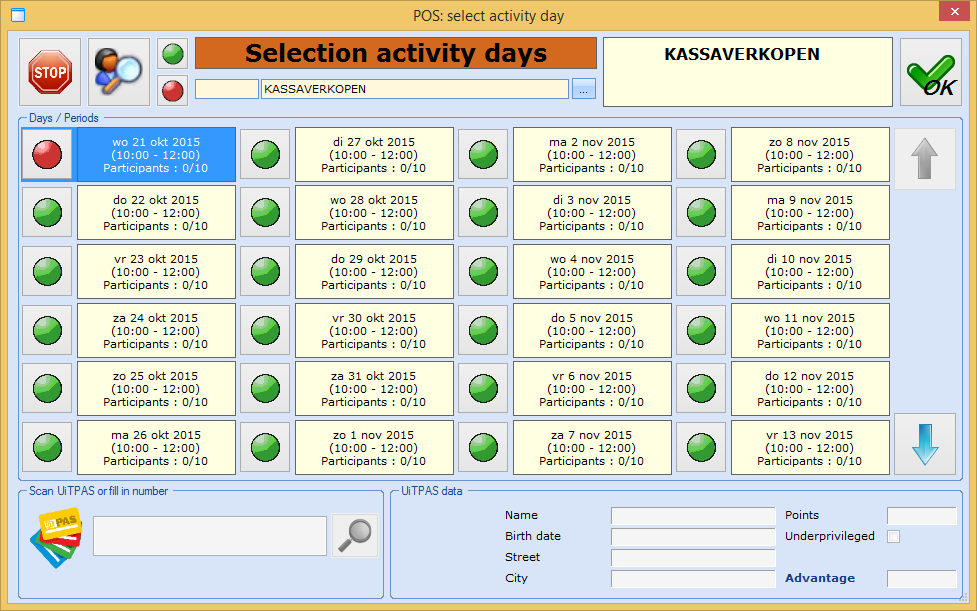
Task: Click green light next to di 3 nov 2015
Action: 484,212
